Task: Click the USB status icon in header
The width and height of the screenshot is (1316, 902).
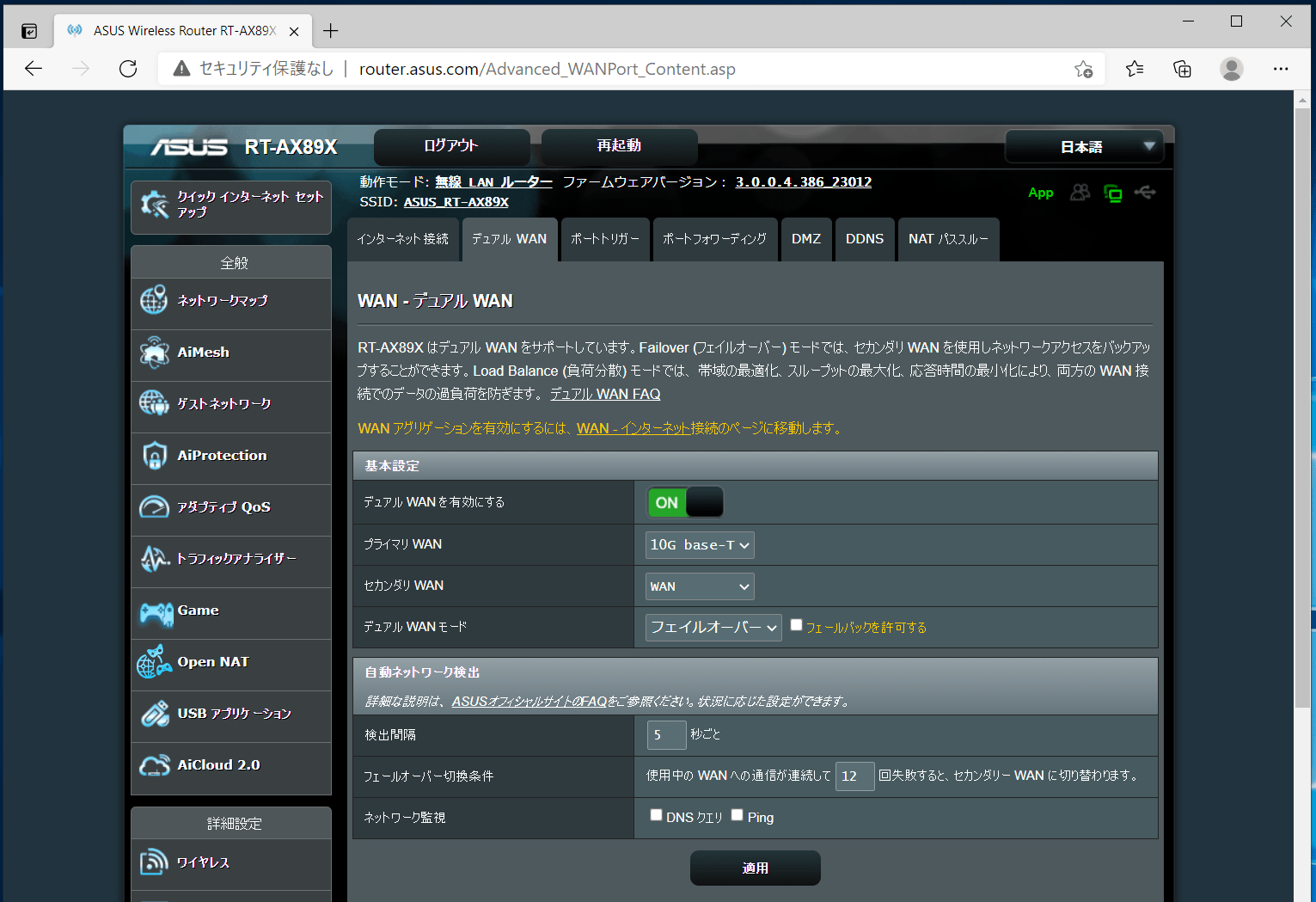Action: (x=1145, y=192)
